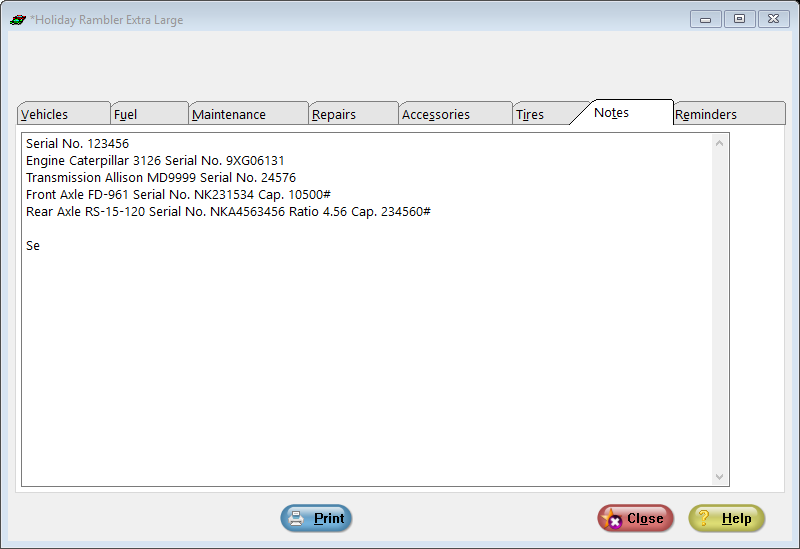800x549 pixels.
Task: Click the app icon in the title bar
Action: tap(18, 20)
